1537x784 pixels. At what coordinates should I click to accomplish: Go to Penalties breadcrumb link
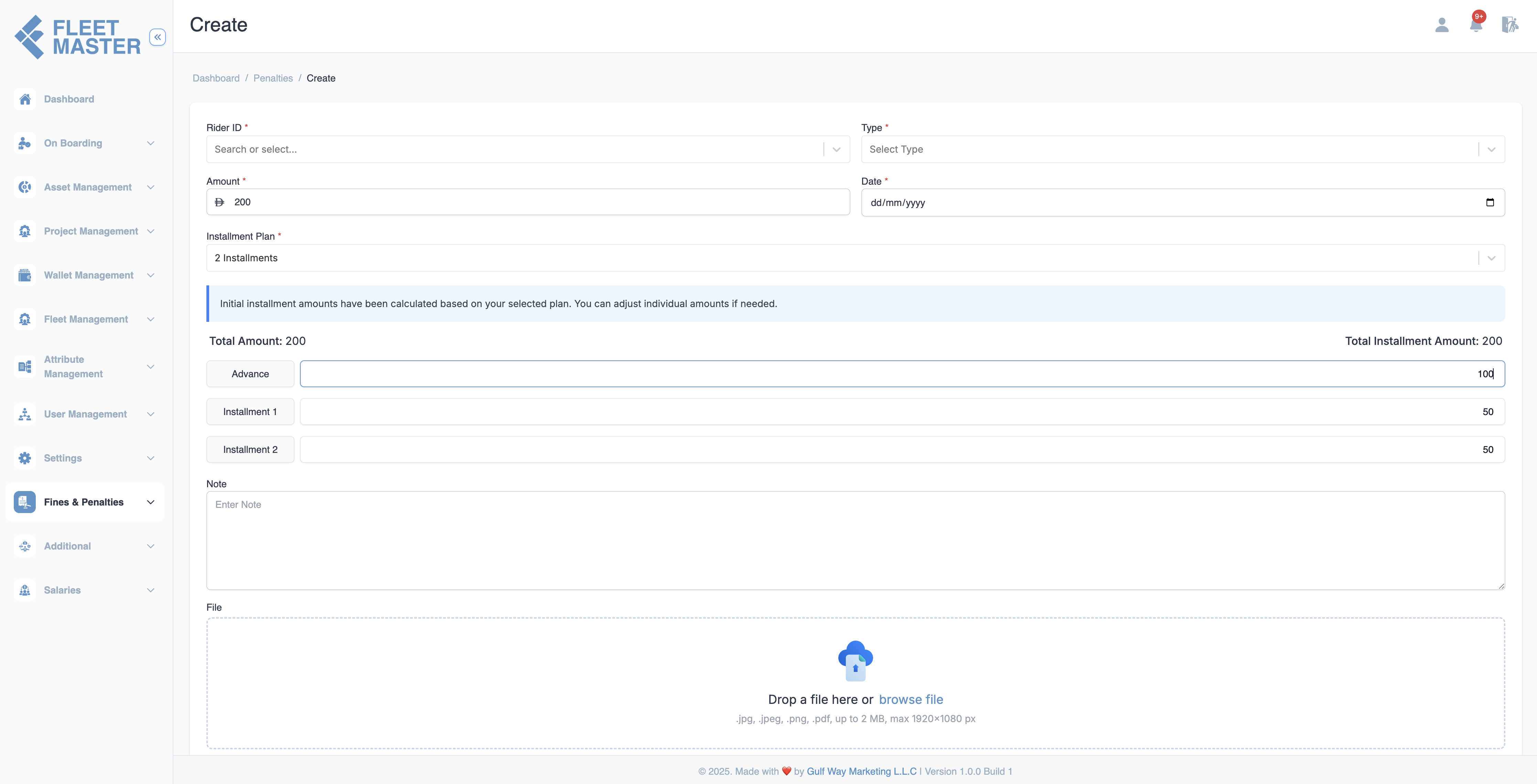tap(273, 78)
